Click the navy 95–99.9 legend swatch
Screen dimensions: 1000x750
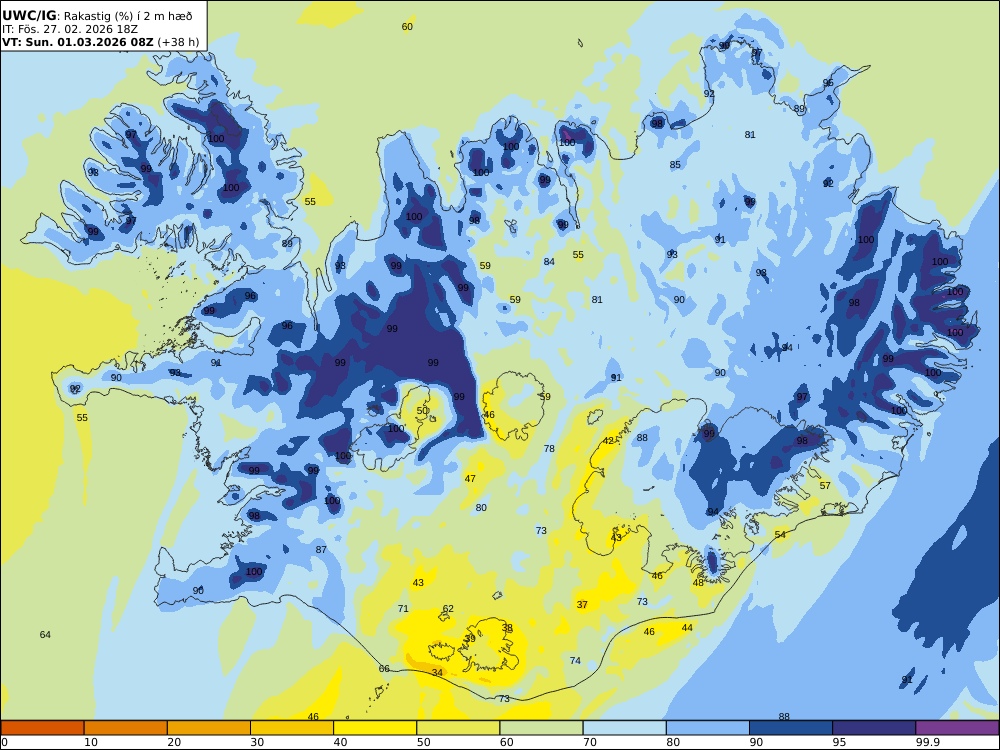(874, 728)
